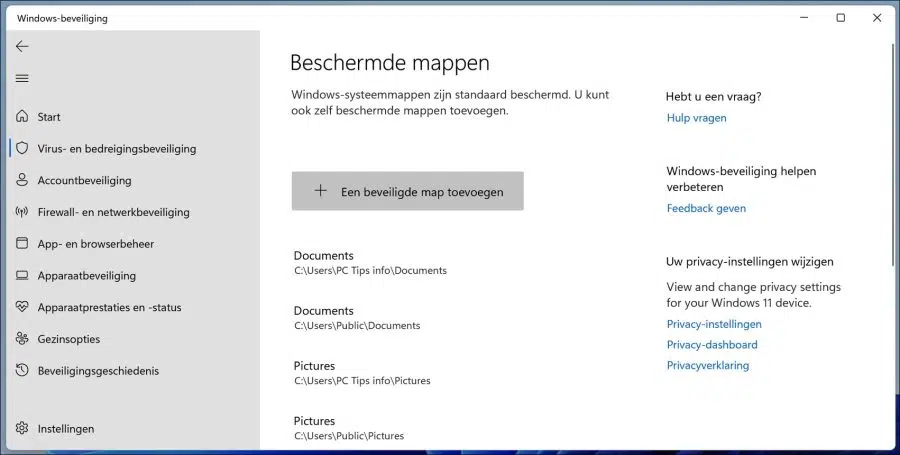Select Documents folder under PC Tips info
Screen dimensions: 900x455
(x=370, y=262)
